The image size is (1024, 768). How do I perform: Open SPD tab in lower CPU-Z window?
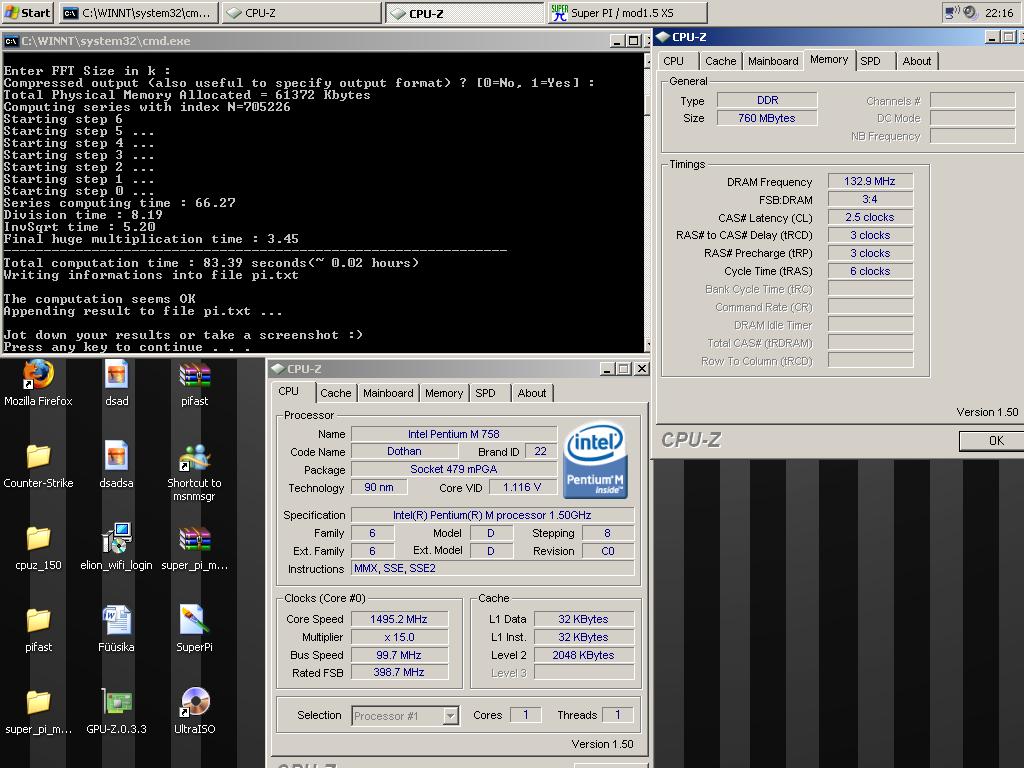[x=485, y=393]
